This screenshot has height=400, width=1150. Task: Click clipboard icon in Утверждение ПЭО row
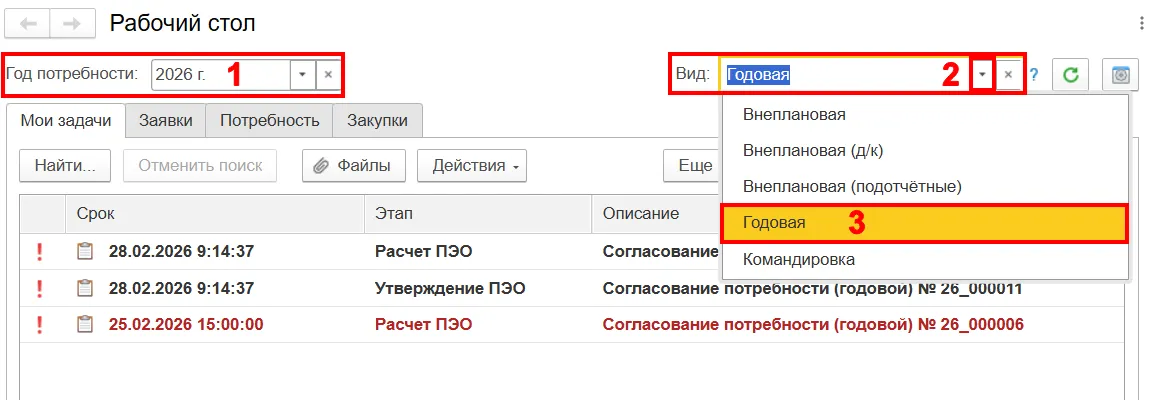86,288
